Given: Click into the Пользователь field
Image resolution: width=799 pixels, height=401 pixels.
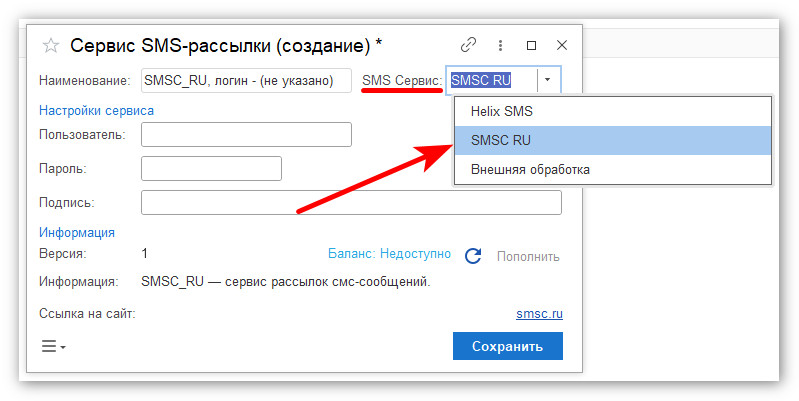Looking at the screenshot, I should tap(246, 135).
